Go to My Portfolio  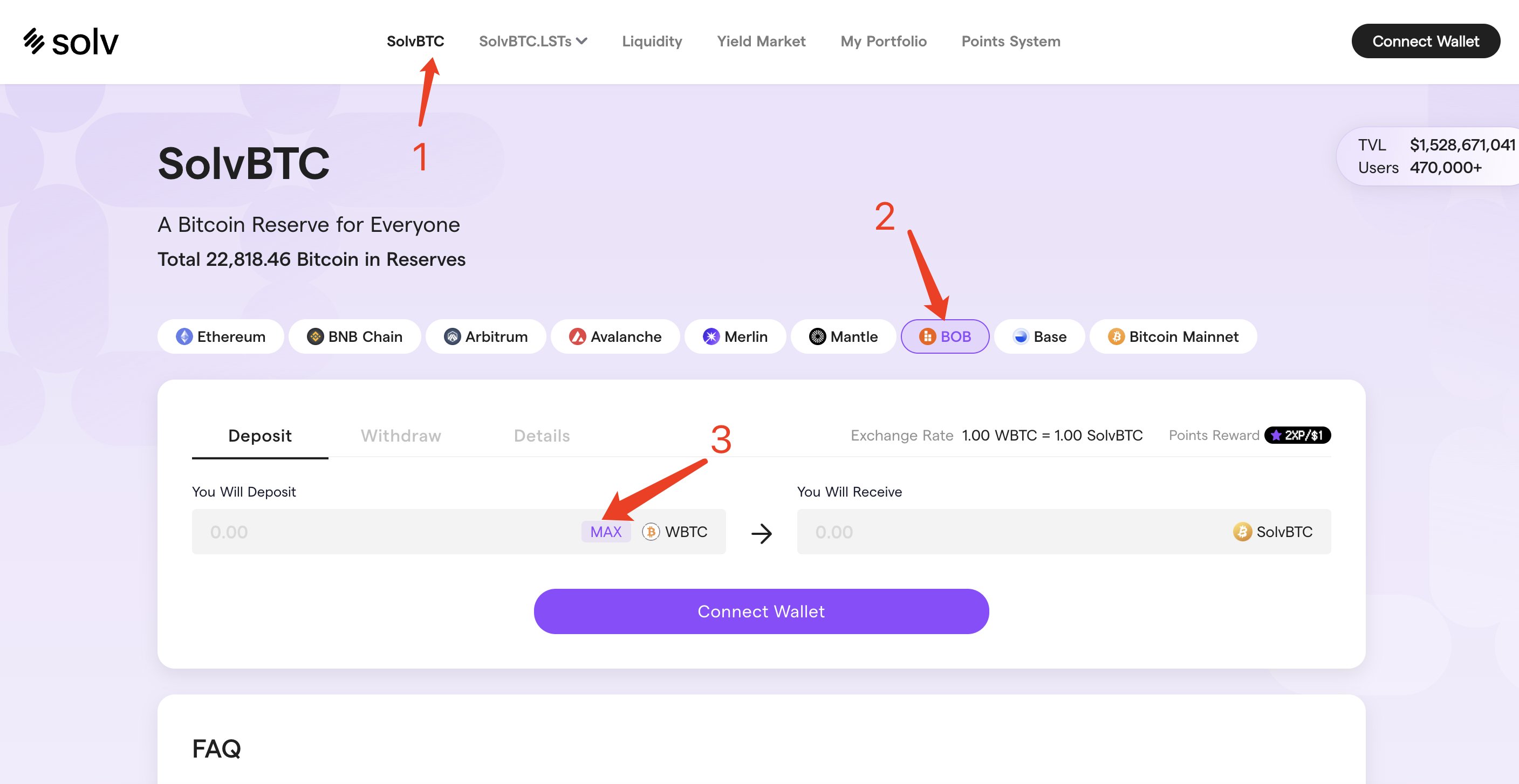884,42
